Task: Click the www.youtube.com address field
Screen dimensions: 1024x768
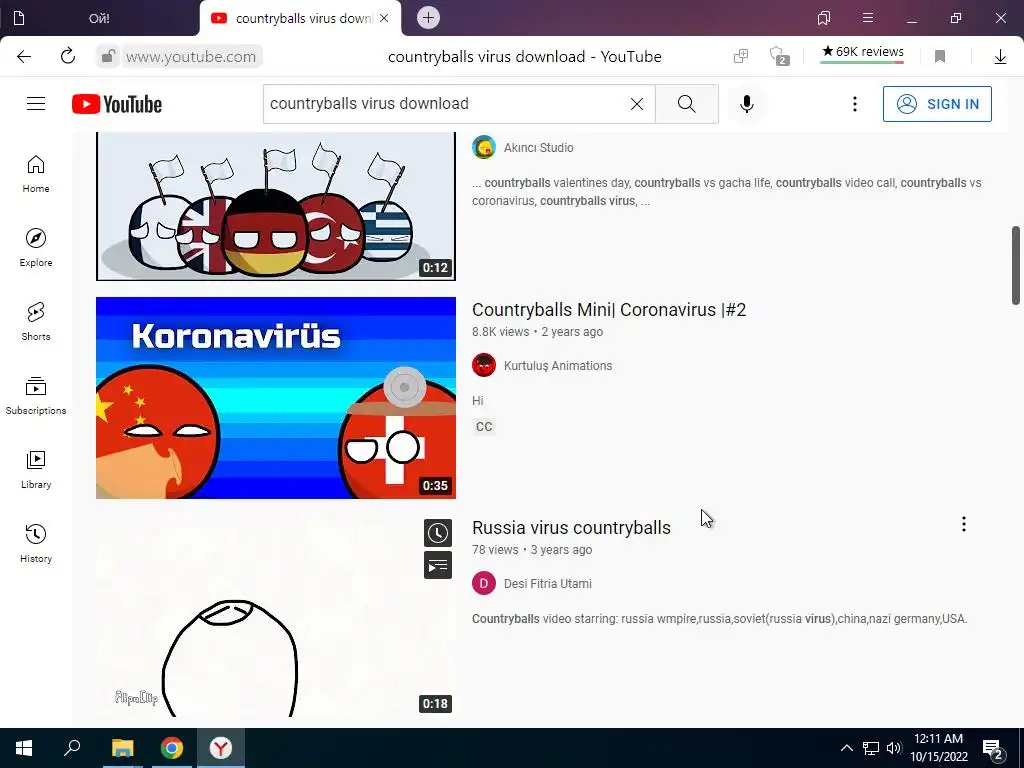Action: [191, 57]
